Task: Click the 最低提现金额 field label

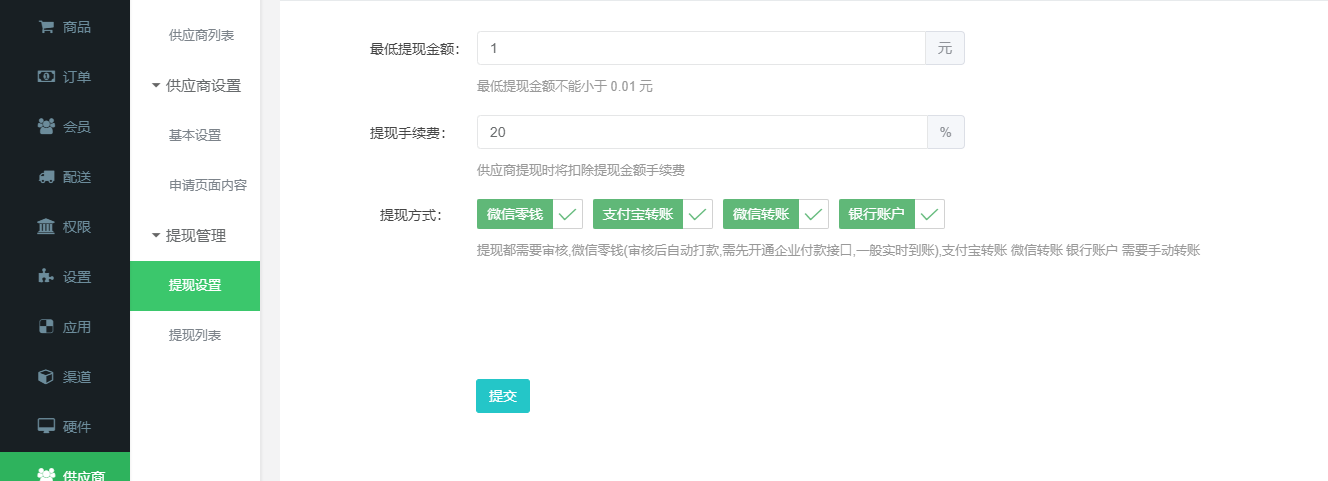Action: pyautogui.click(x=415, y=49)
